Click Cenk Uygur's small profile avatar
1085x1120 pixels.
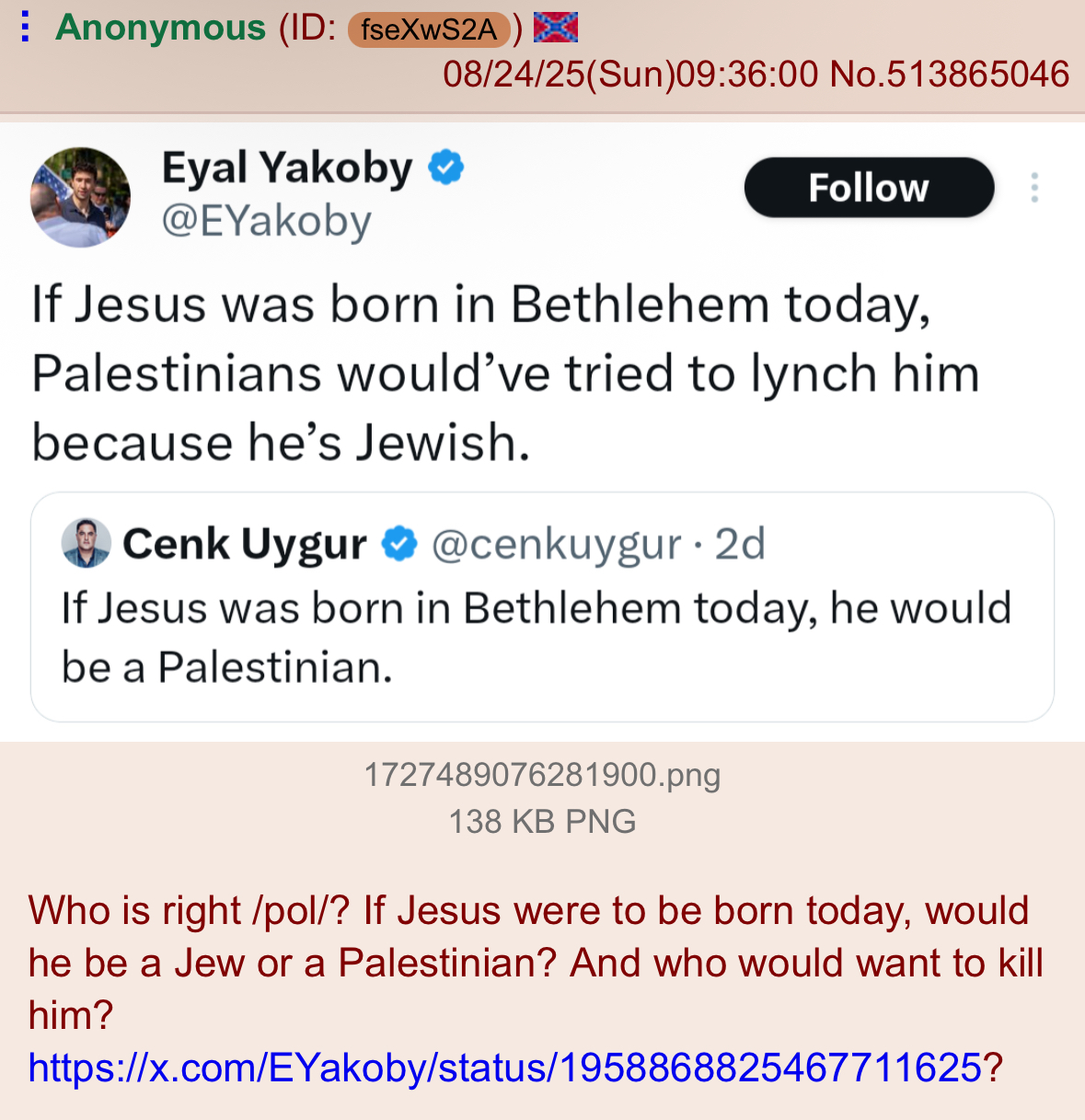point(87,543)
